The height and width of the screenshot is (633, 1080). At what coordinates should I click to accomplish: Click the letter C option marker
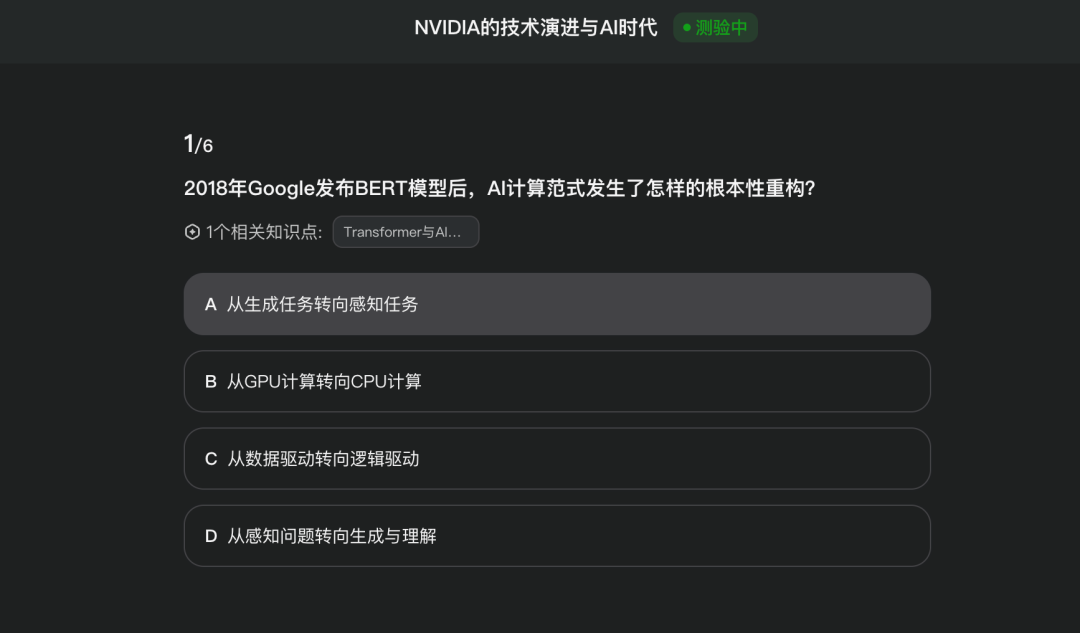tap(211, 459)
